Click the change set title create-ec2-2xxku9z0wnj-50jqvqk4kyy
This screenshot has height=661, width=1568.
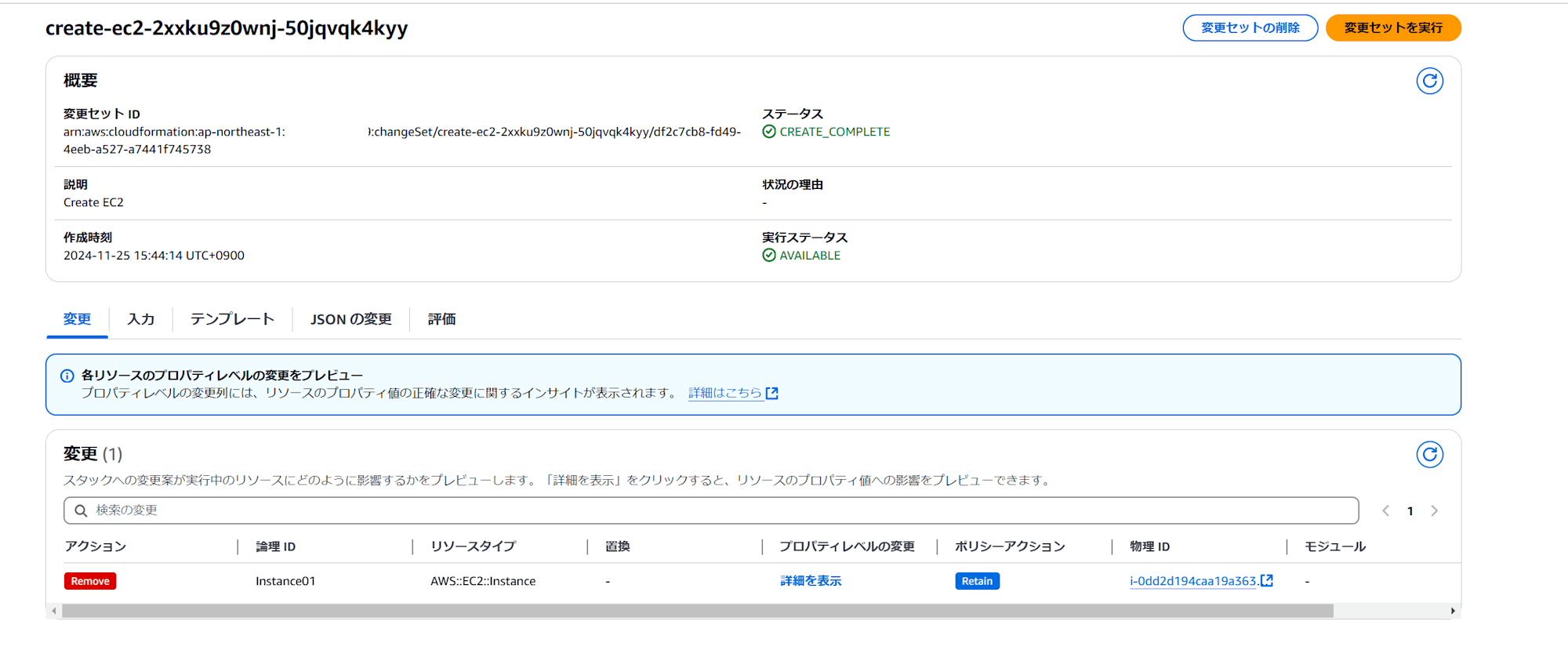pos(227,28)
